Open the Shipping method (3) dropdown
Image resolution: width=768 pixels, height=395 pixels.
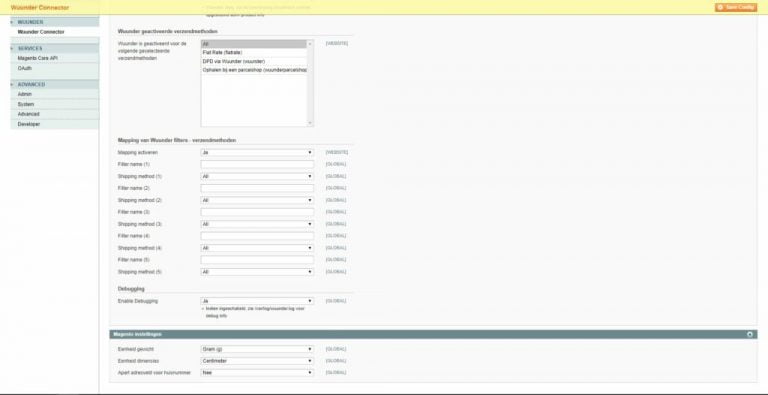(257, 224)
